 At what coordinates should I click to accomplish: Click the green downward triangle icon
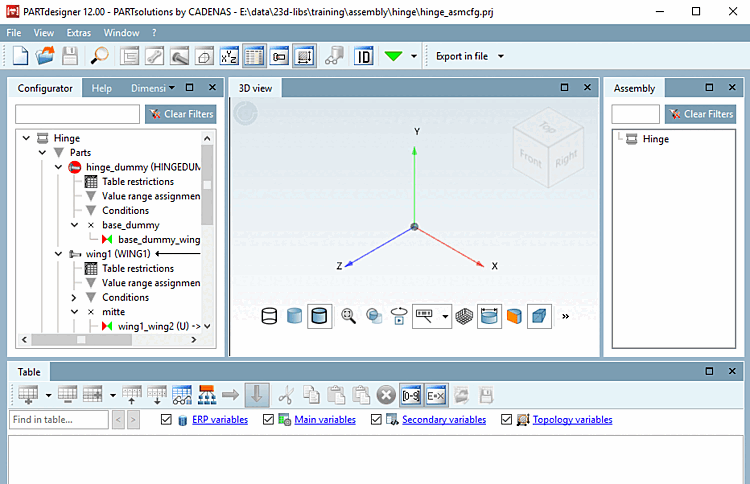click(x=393, y=56)
